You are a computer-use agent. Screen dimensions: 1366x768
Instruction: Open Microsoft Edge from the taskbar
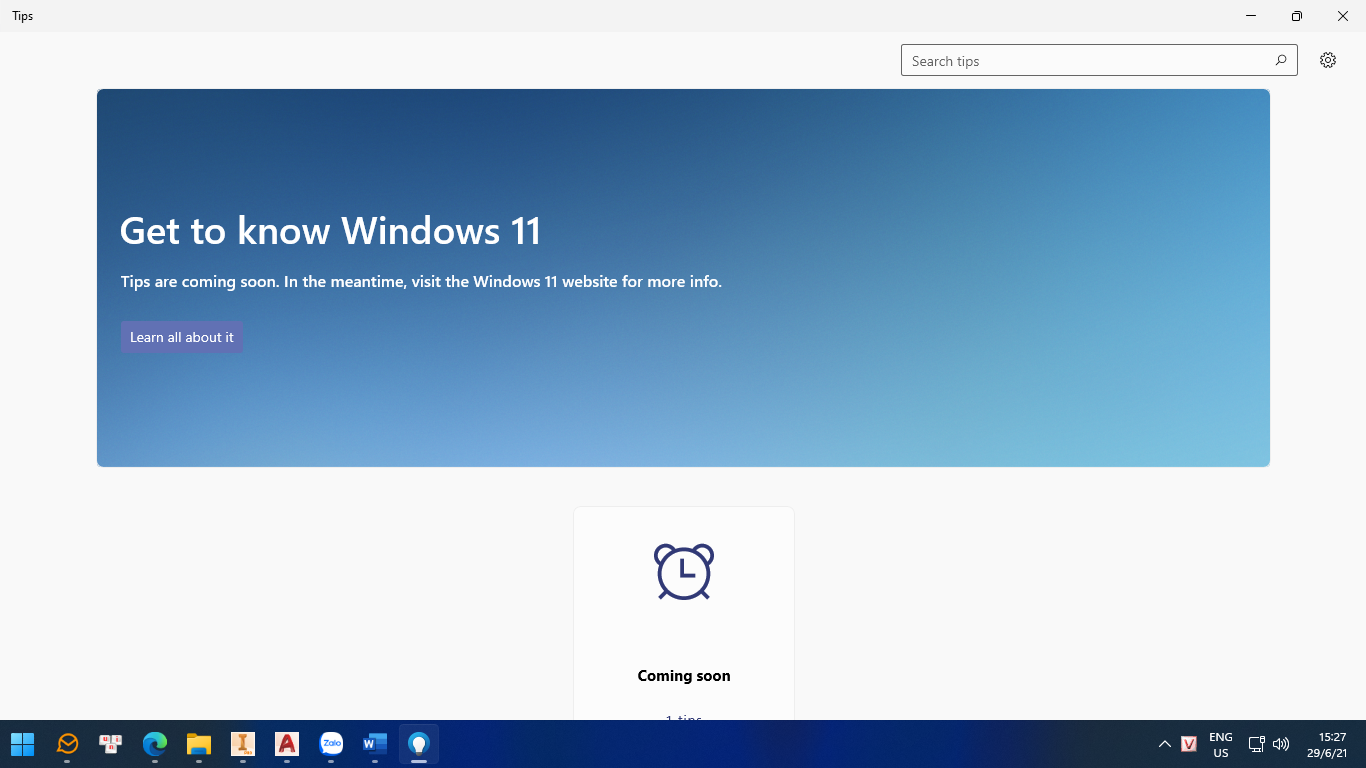(x=155, y=744)
